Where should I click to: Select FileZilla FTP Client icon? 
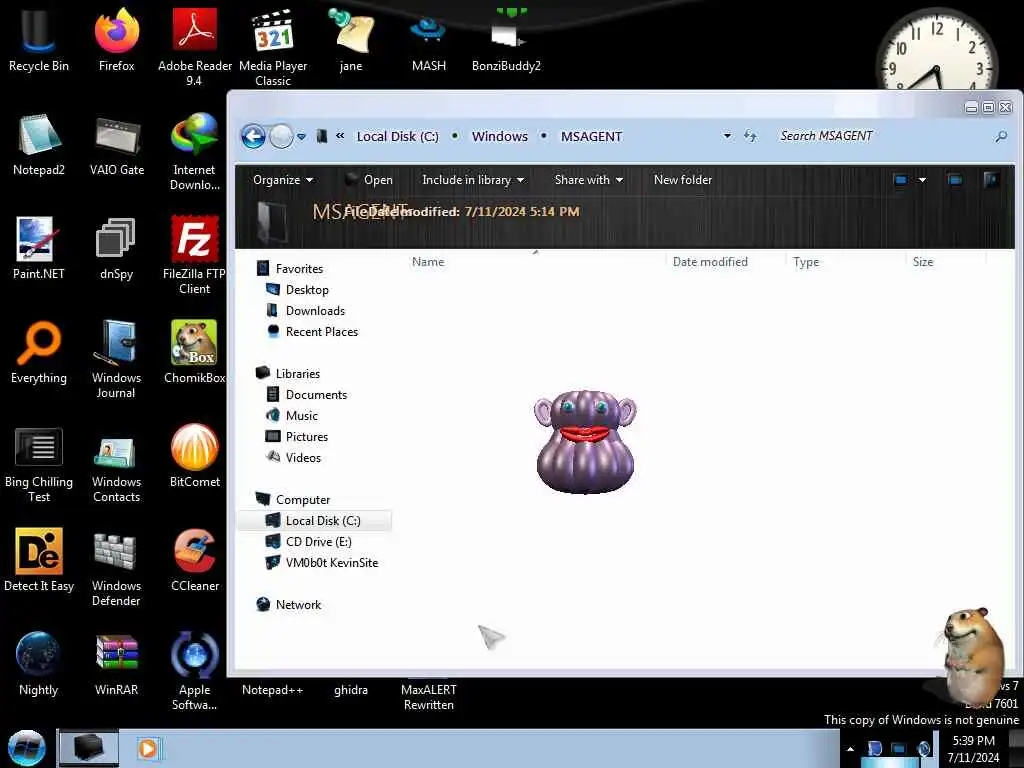(194, 255)
